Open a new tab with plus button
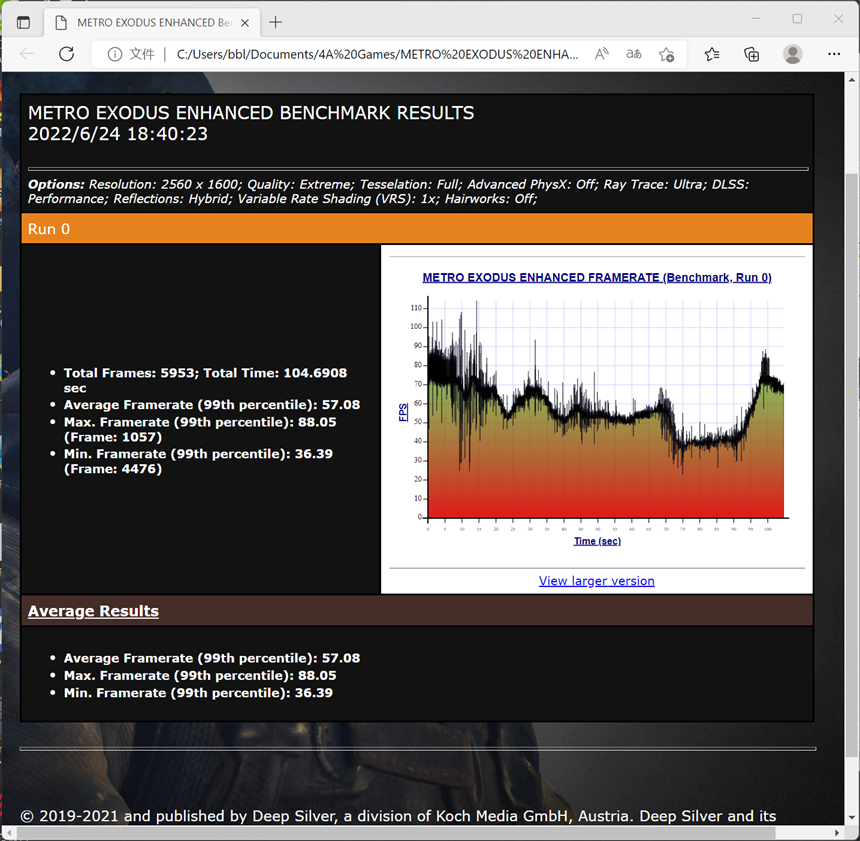Image resolution: width=860 pixels, height=841 pixels. click(x=276, y=22)
